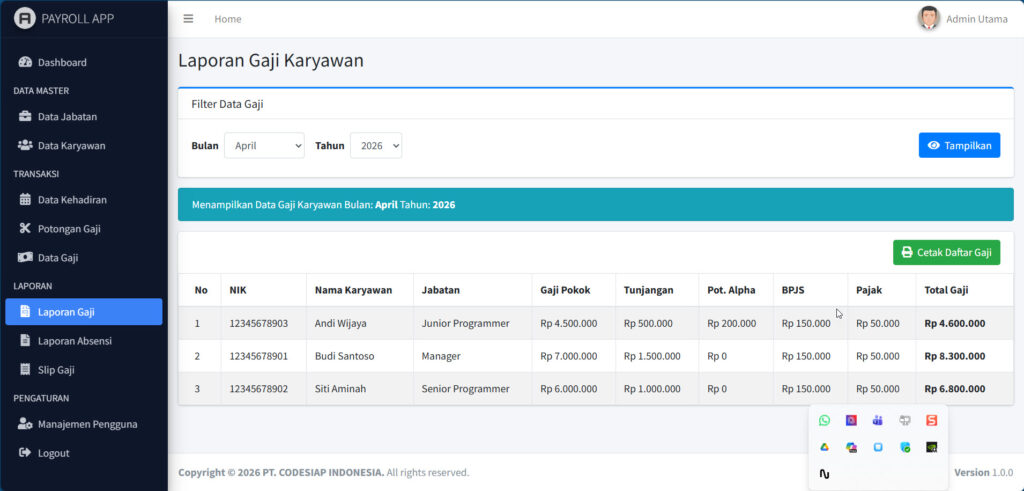This screenshot has height=491, width=1024.
Task: Click the printer icon on Cetak Daftar Gaji
Action: tap(907, 253)
